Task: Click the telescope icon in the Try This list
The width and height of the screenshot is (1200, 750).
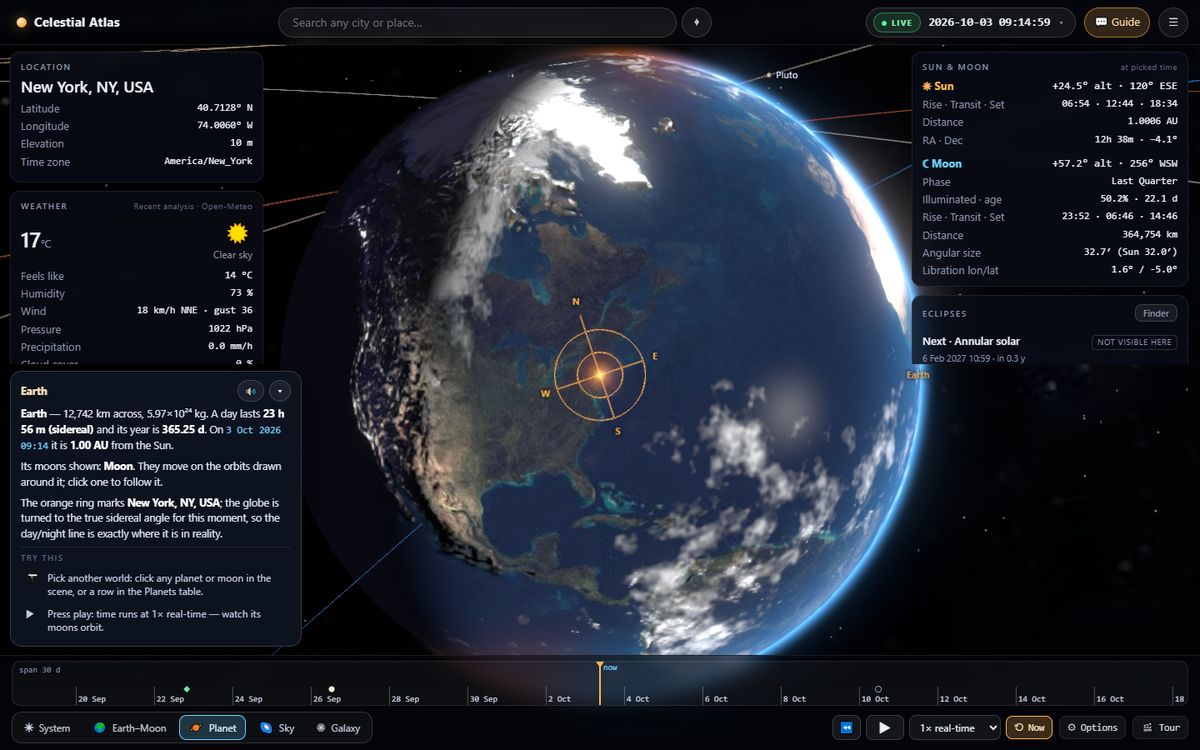Action: coord(32,578)
